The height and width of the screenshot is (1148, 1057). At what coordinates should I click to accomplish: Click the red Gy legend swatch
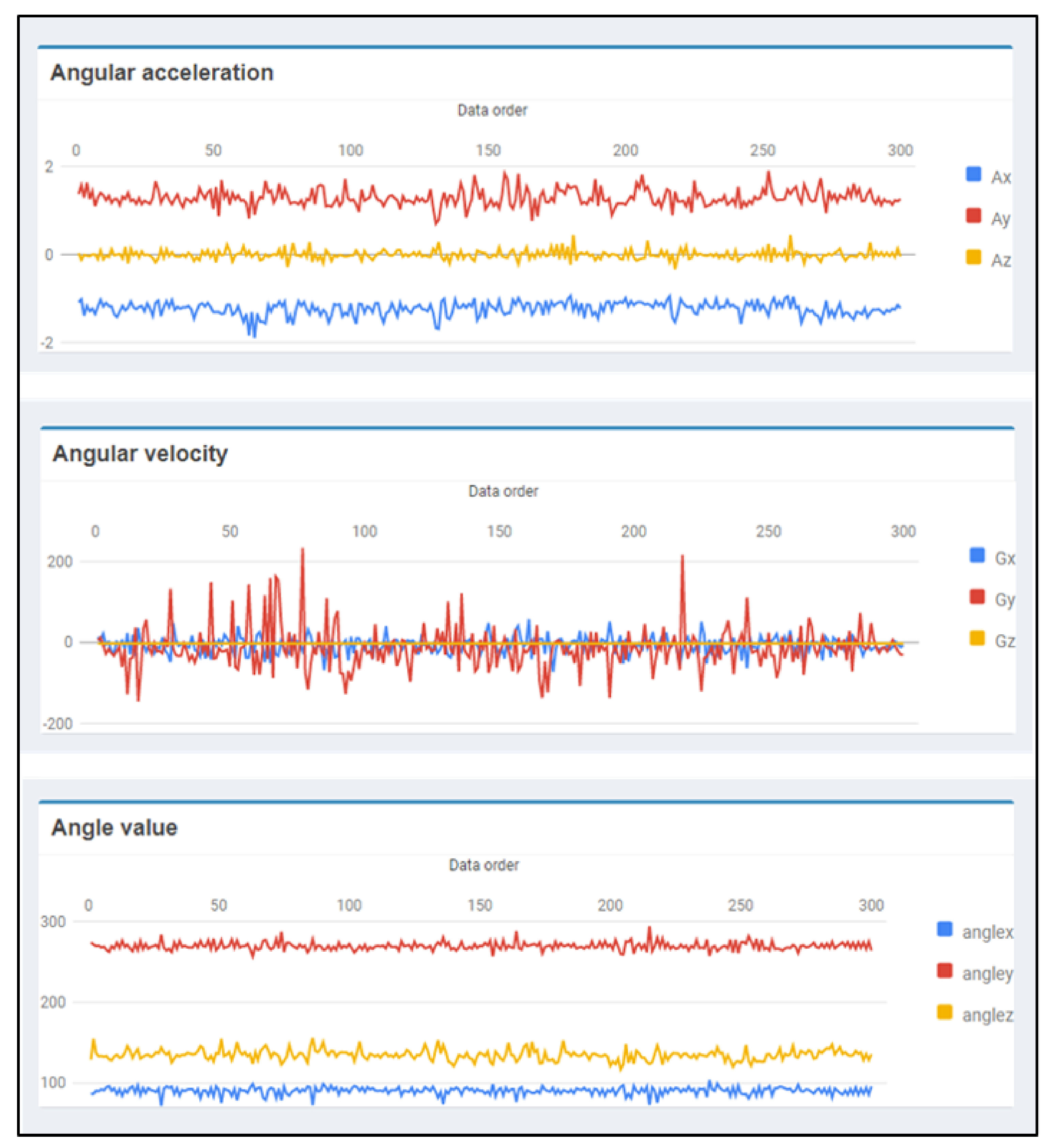[977, 596]
